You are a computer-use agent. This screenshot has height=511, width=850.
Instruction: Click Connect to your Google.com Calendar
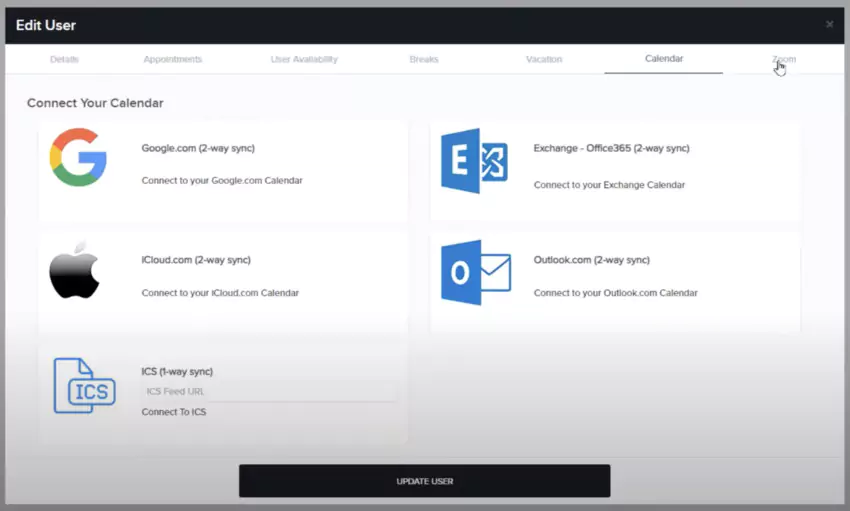[222, 180]
